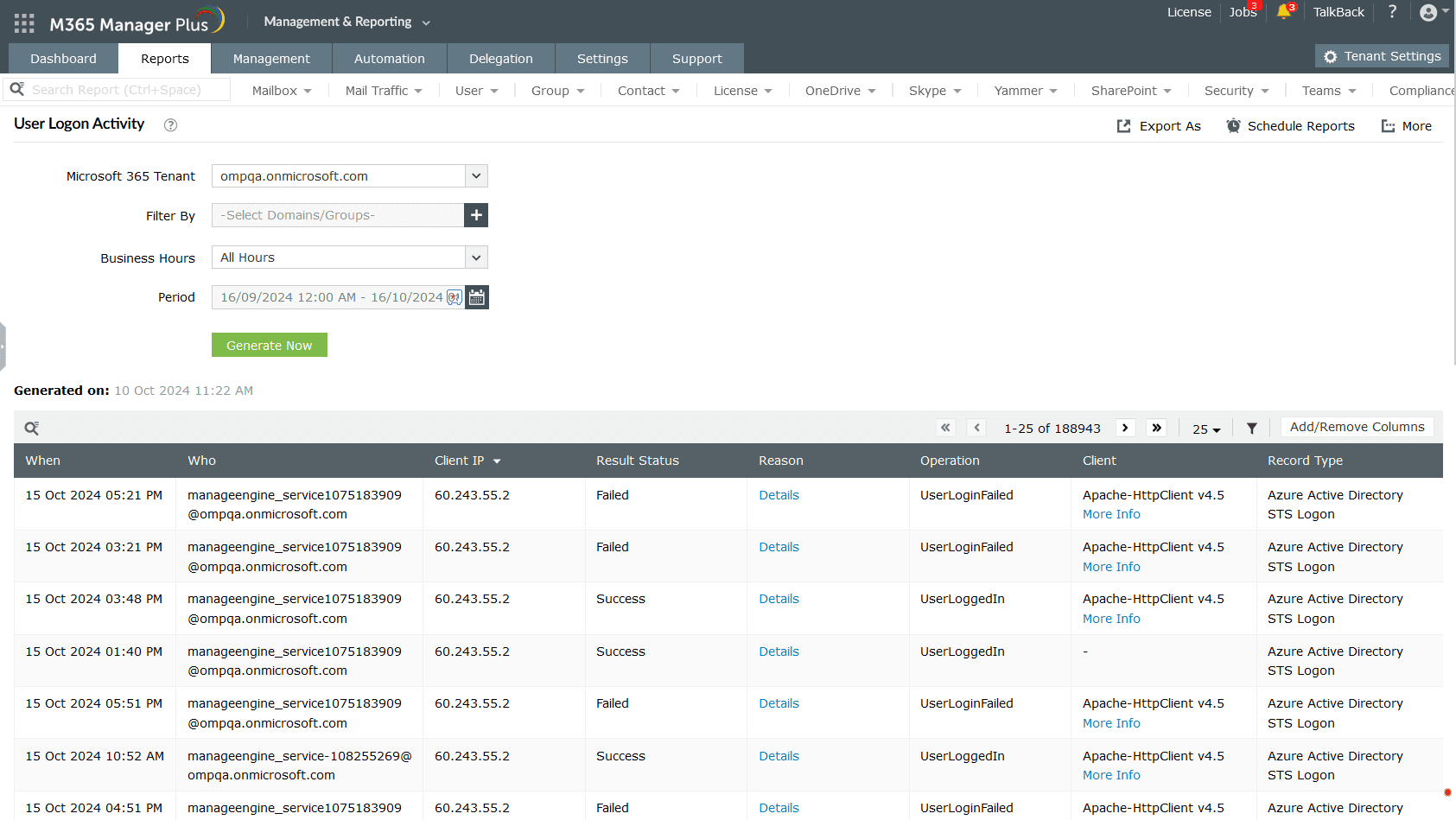Open the Business Hours dropdown
The image size is (1456, 820).
(x=476, y=257)
